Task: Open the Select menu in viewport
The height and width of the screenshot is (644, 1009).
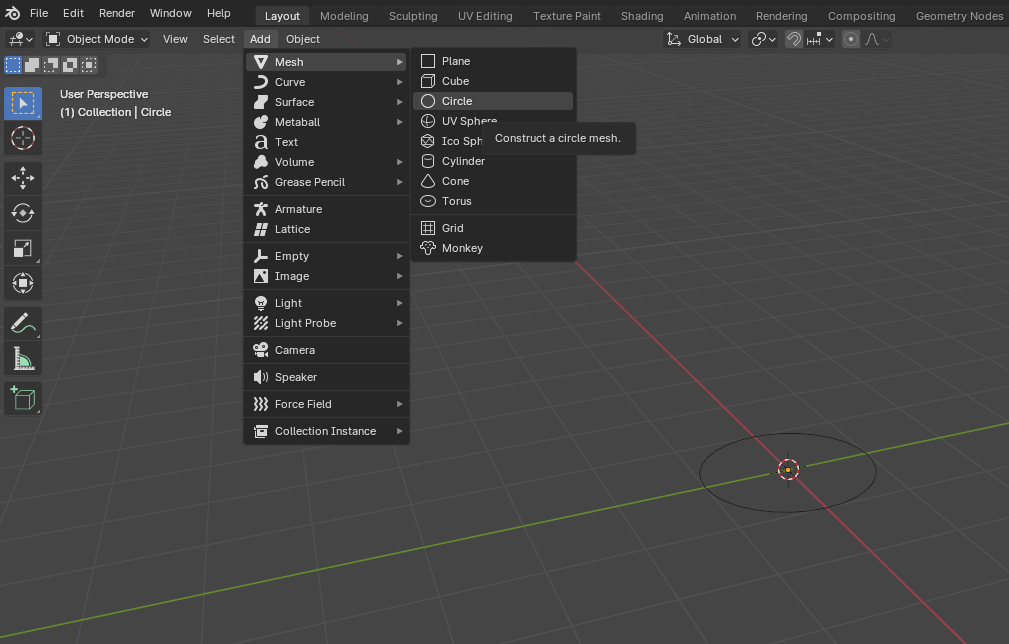Action: (219, 39)
